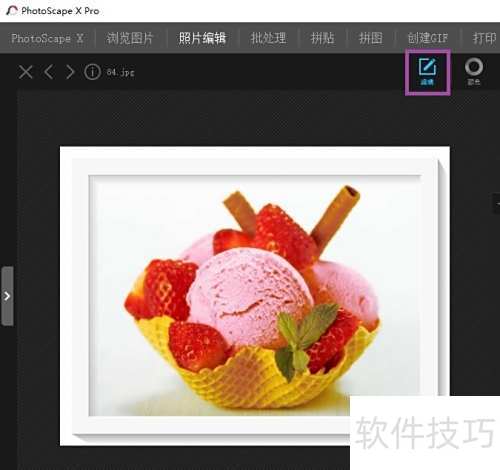This screenshot has height=470, width=500.
Task: Switch to the PhotoScape X tab
Action: pyautogui.click(x=47, y=39)
